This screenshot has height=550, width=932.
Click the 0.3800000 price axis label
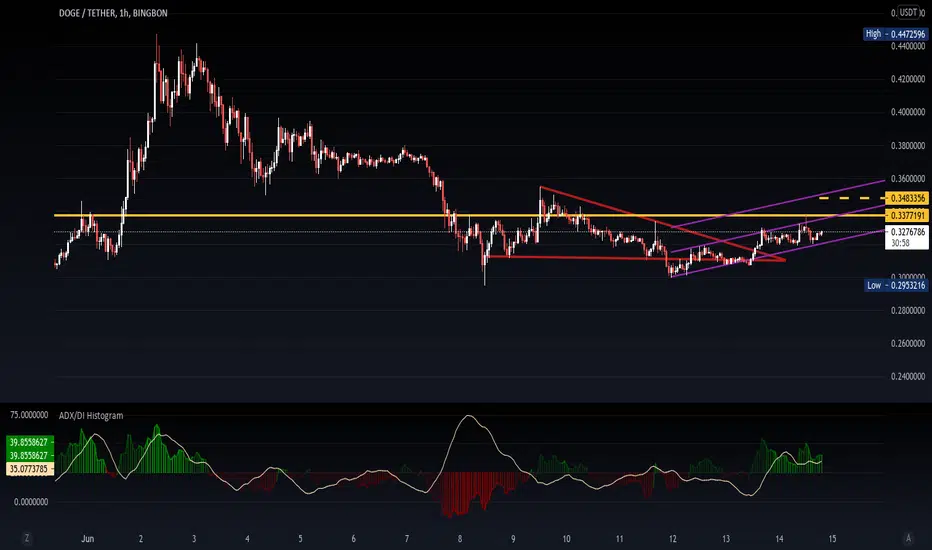pos(908,145)
